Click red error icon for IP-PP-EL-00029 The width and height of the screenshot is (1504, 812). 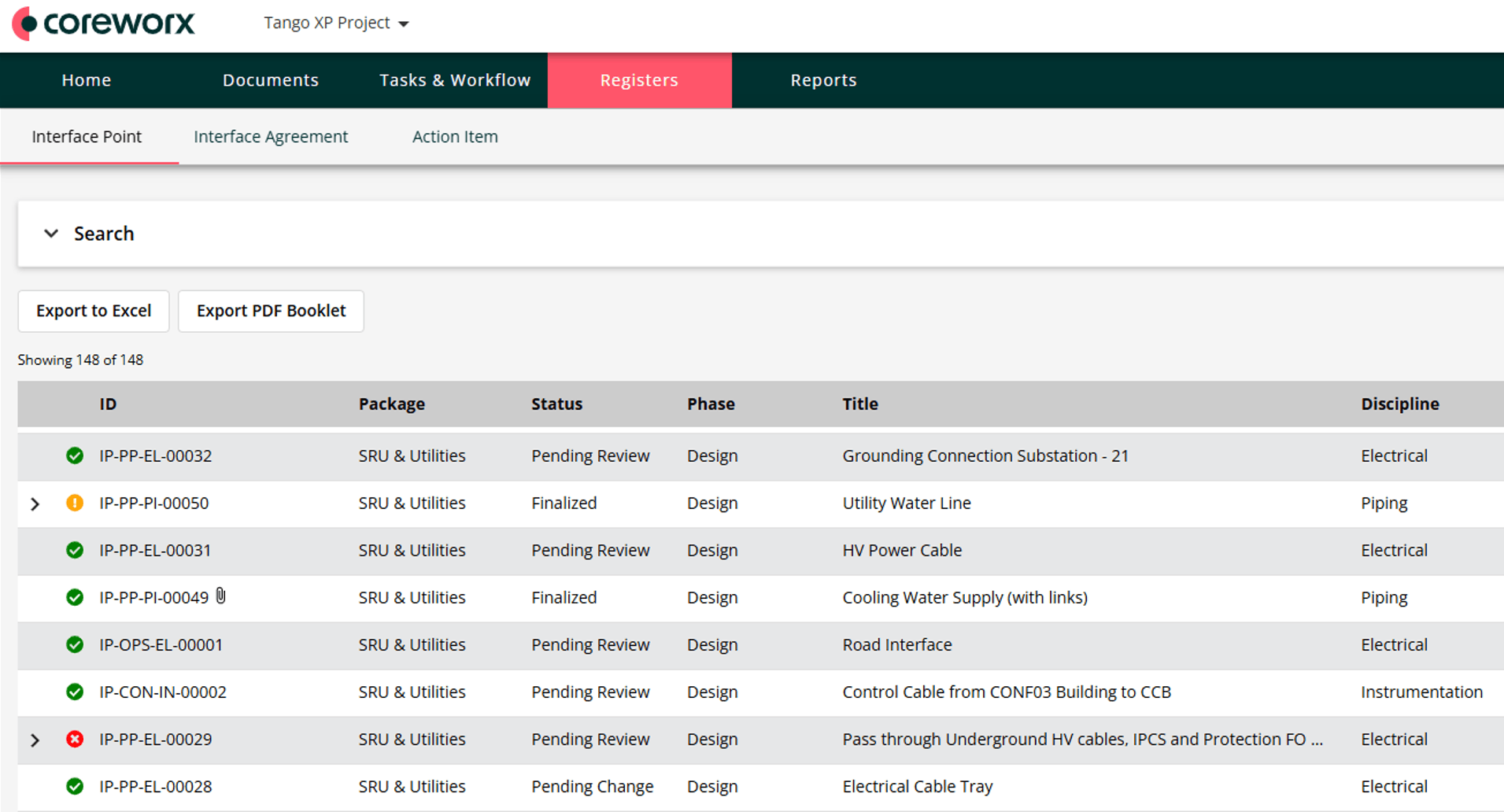[x=75, y=739]
